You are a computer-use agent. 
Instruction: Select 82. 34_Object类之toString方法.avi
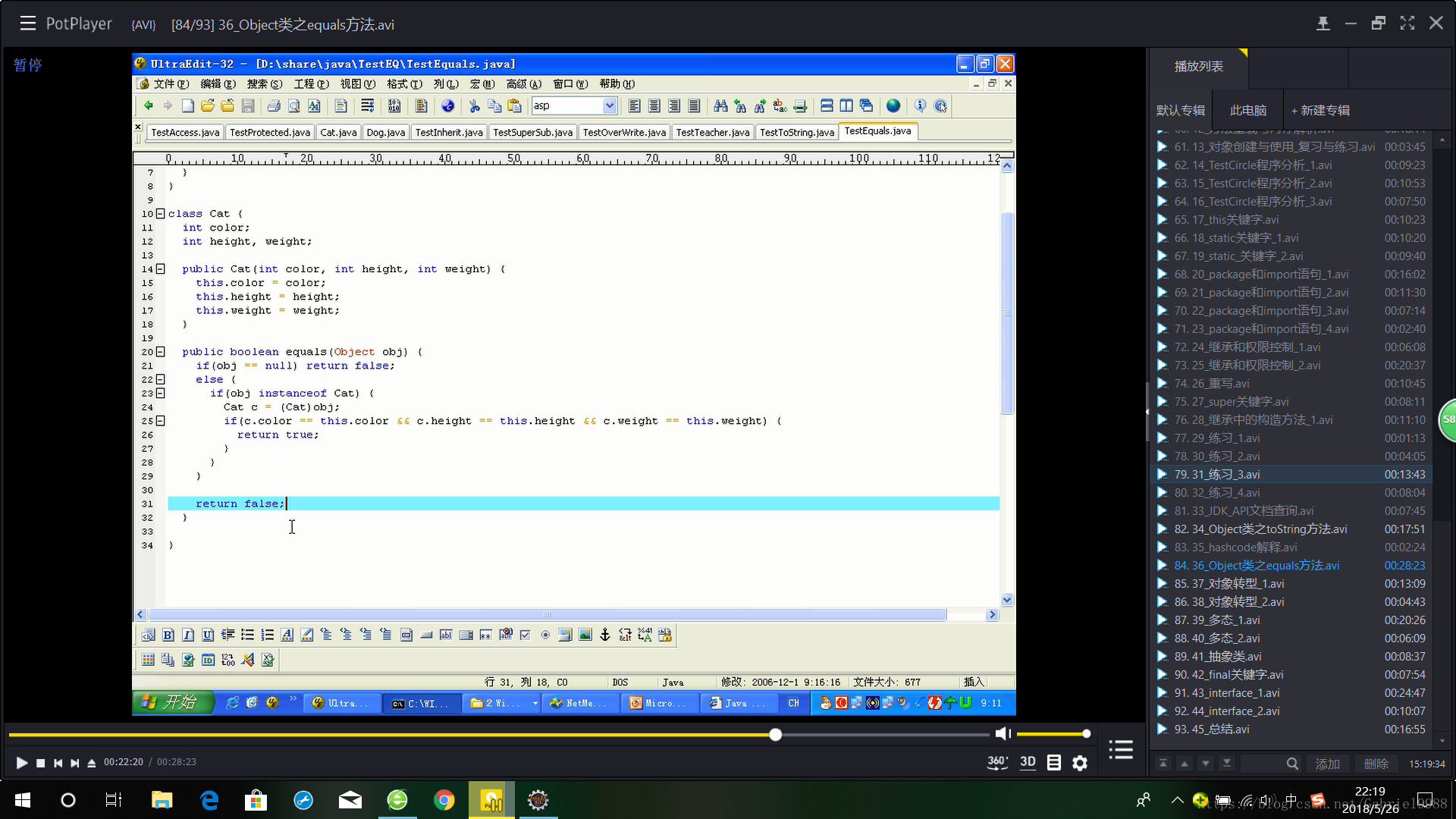click(x=1290, y=529)
